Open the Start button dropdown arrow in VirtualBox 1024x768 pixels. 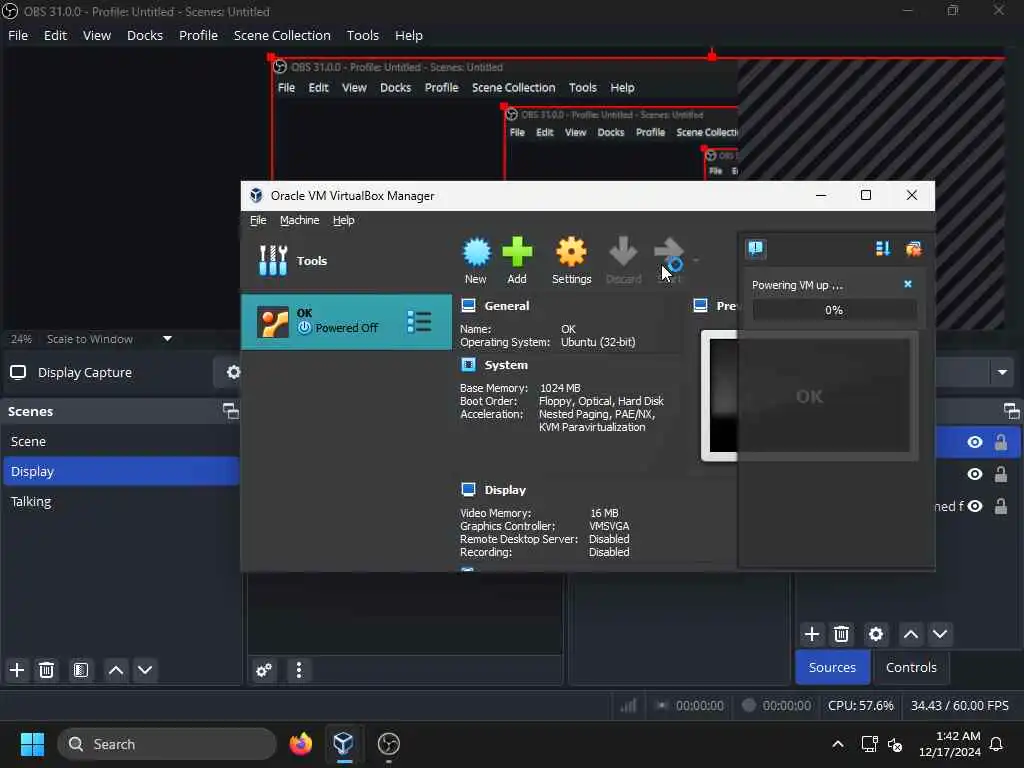click(x=696, y=260)
